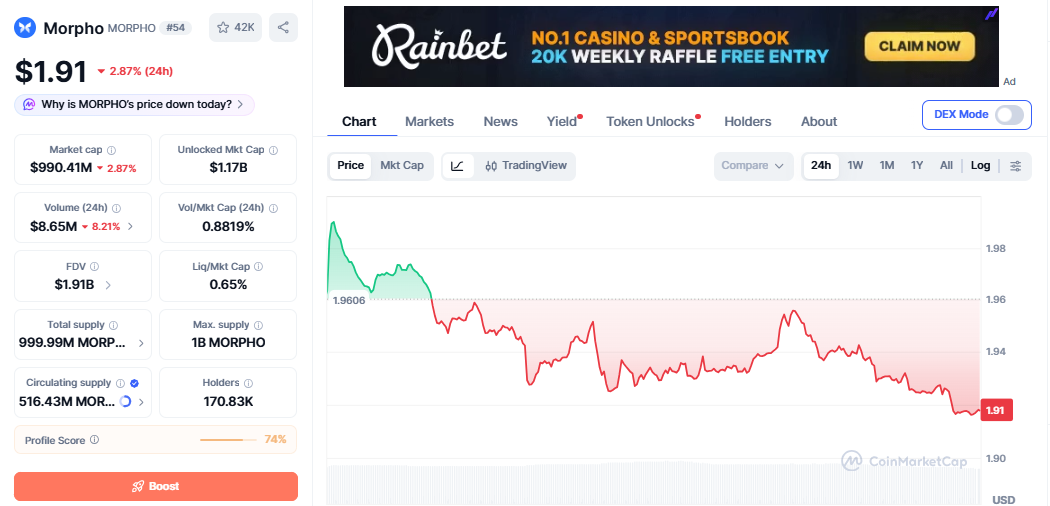Toggle DEX Mode switch
The image size is (1050, 506).
click(1009, 114)
